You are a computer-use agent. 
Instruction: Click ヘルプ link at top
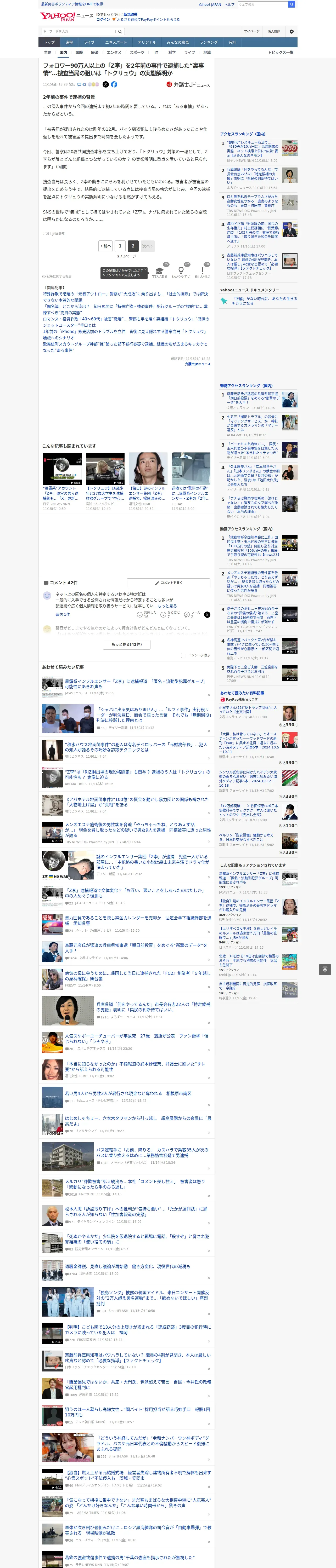(x=229, y=4)
